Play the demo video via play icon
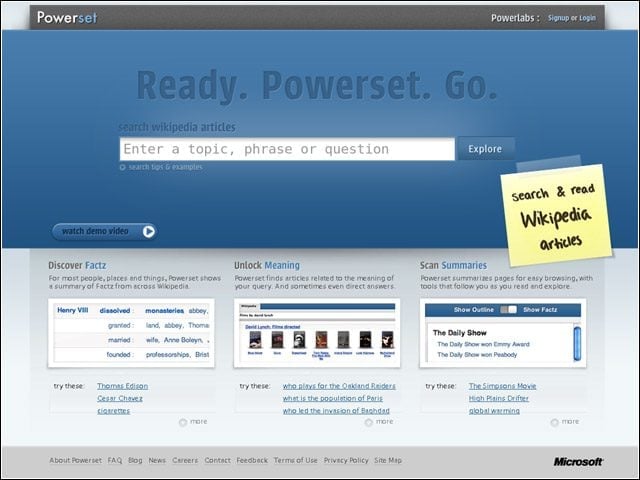 click(149, 231)
